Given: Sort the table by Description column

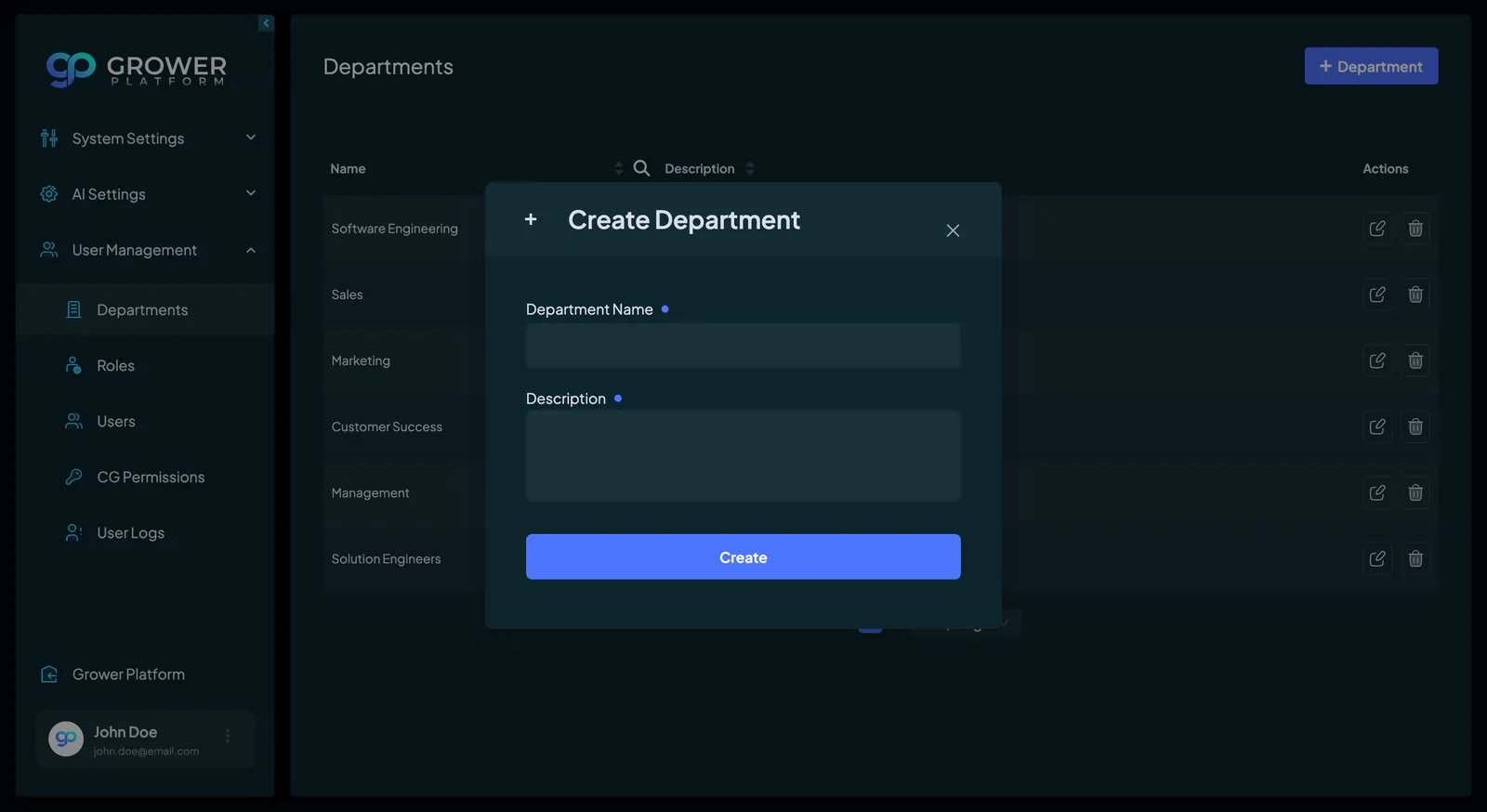Looking at the screenshot, I should [x=750, y=168].
